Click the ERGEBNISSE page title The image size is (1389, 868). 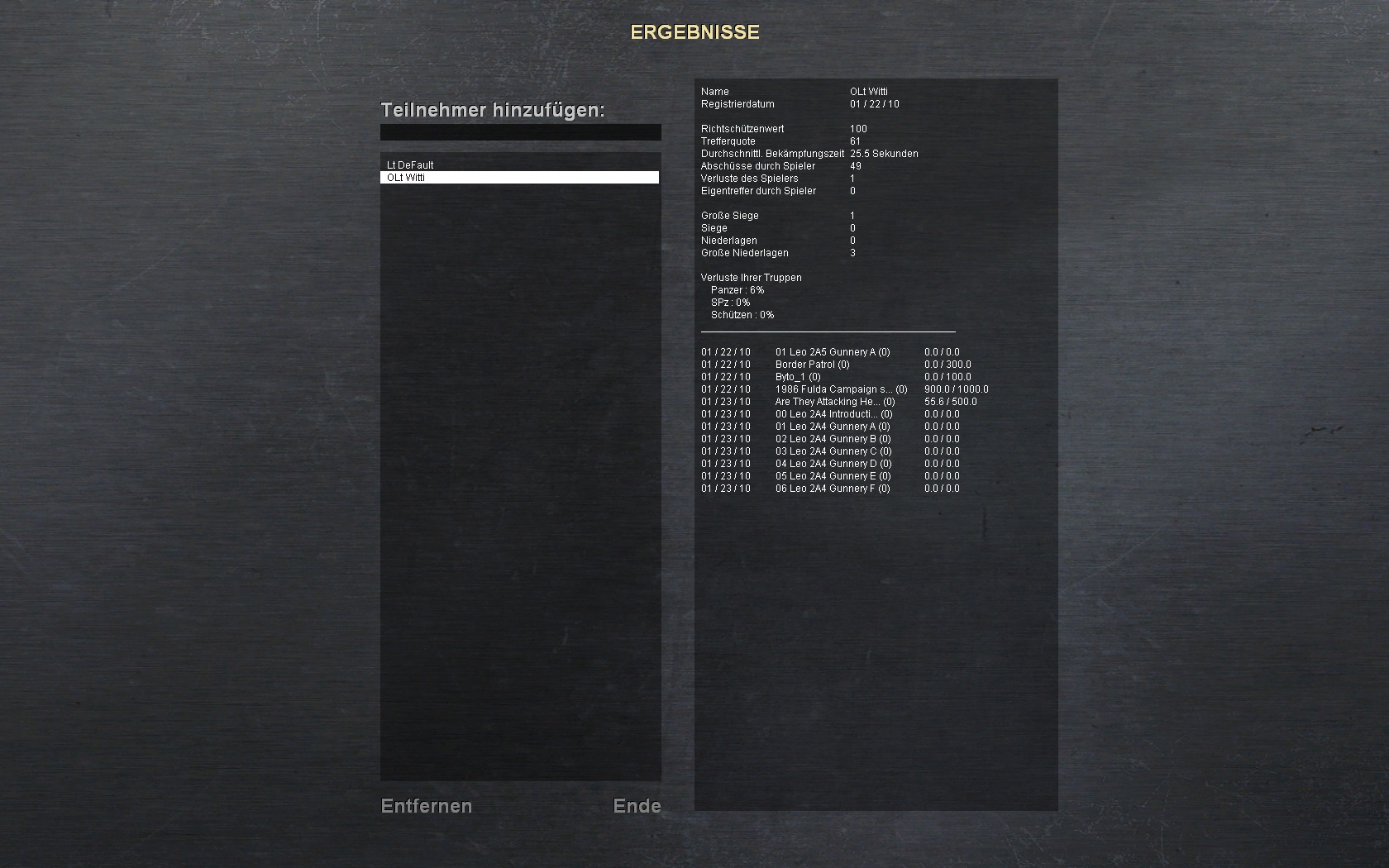pyautogui.click(x=694, y=32)
